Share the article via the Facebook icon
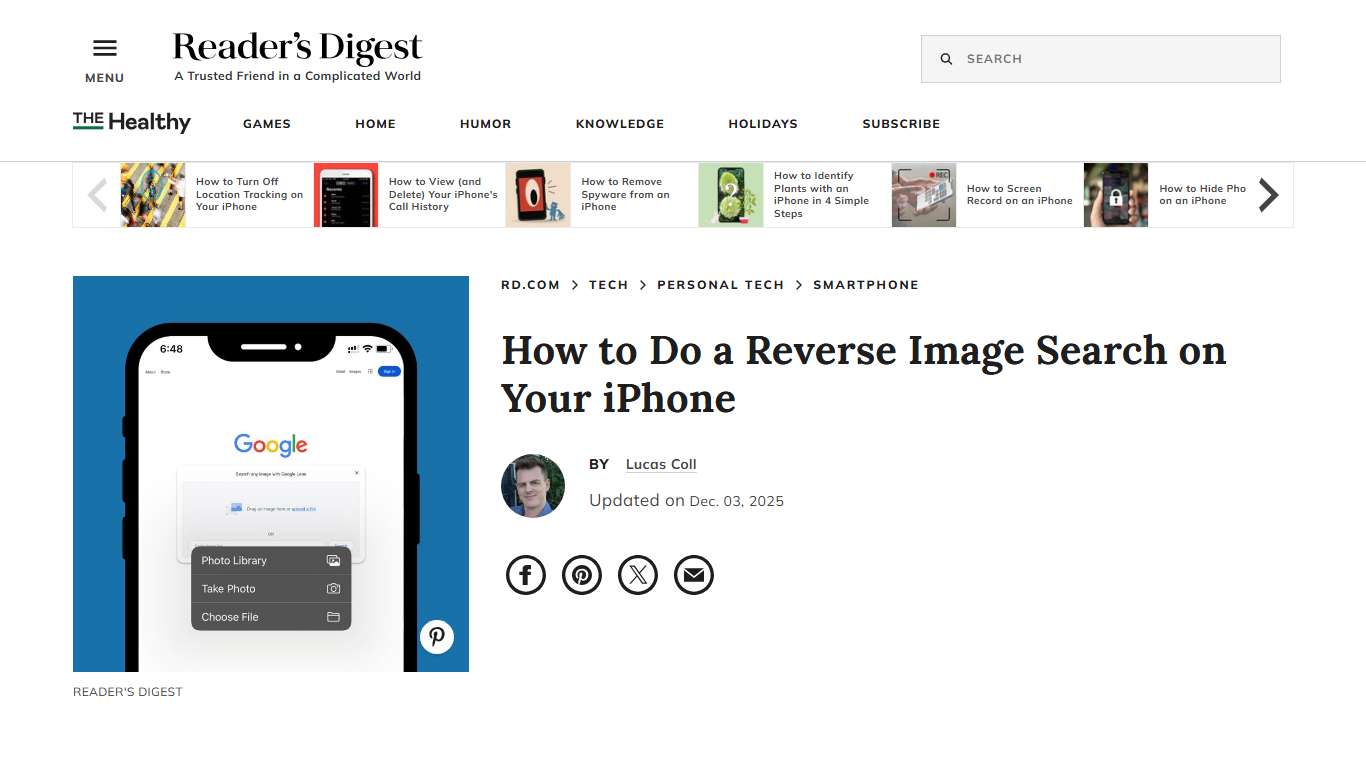The width and height of the screenshot is (1366, 768). tap(525, 574)
